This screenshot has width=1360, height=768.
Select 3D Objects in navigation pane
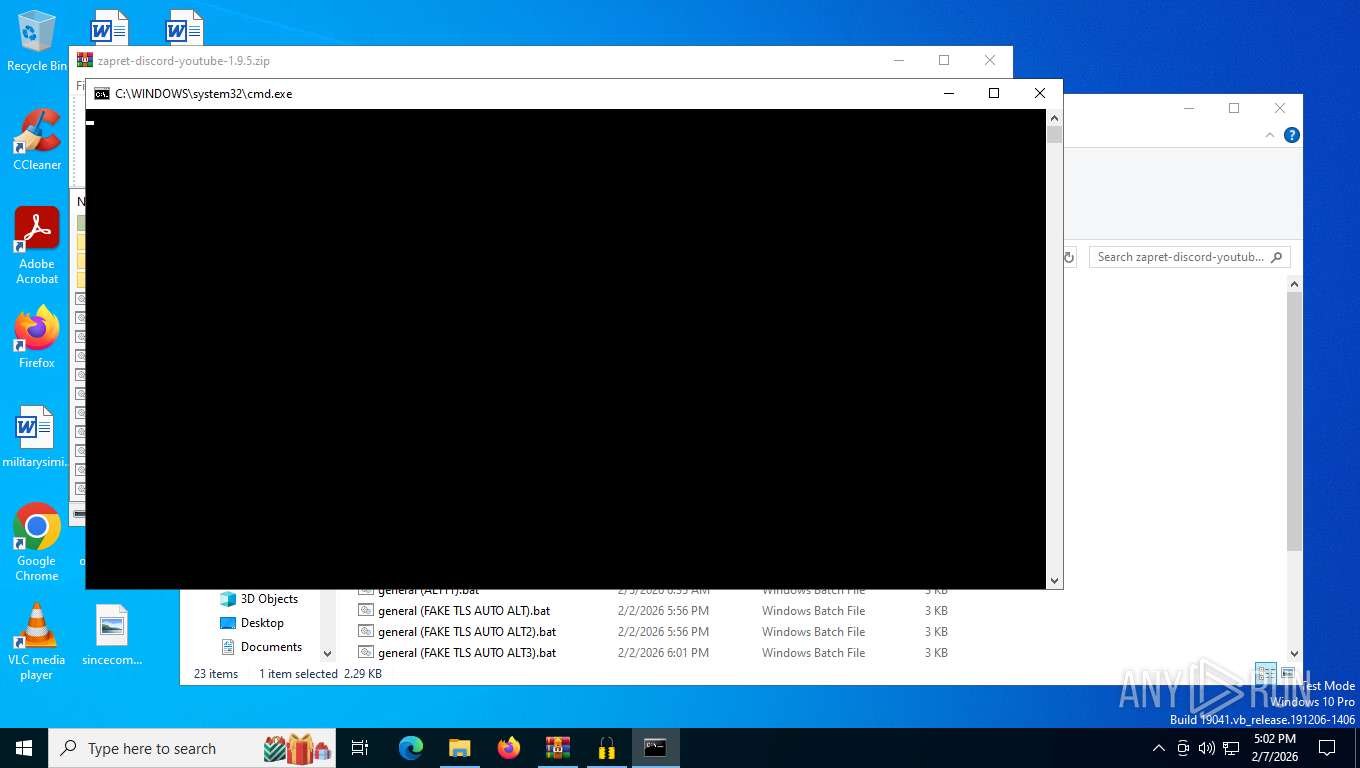pos(258,599)
